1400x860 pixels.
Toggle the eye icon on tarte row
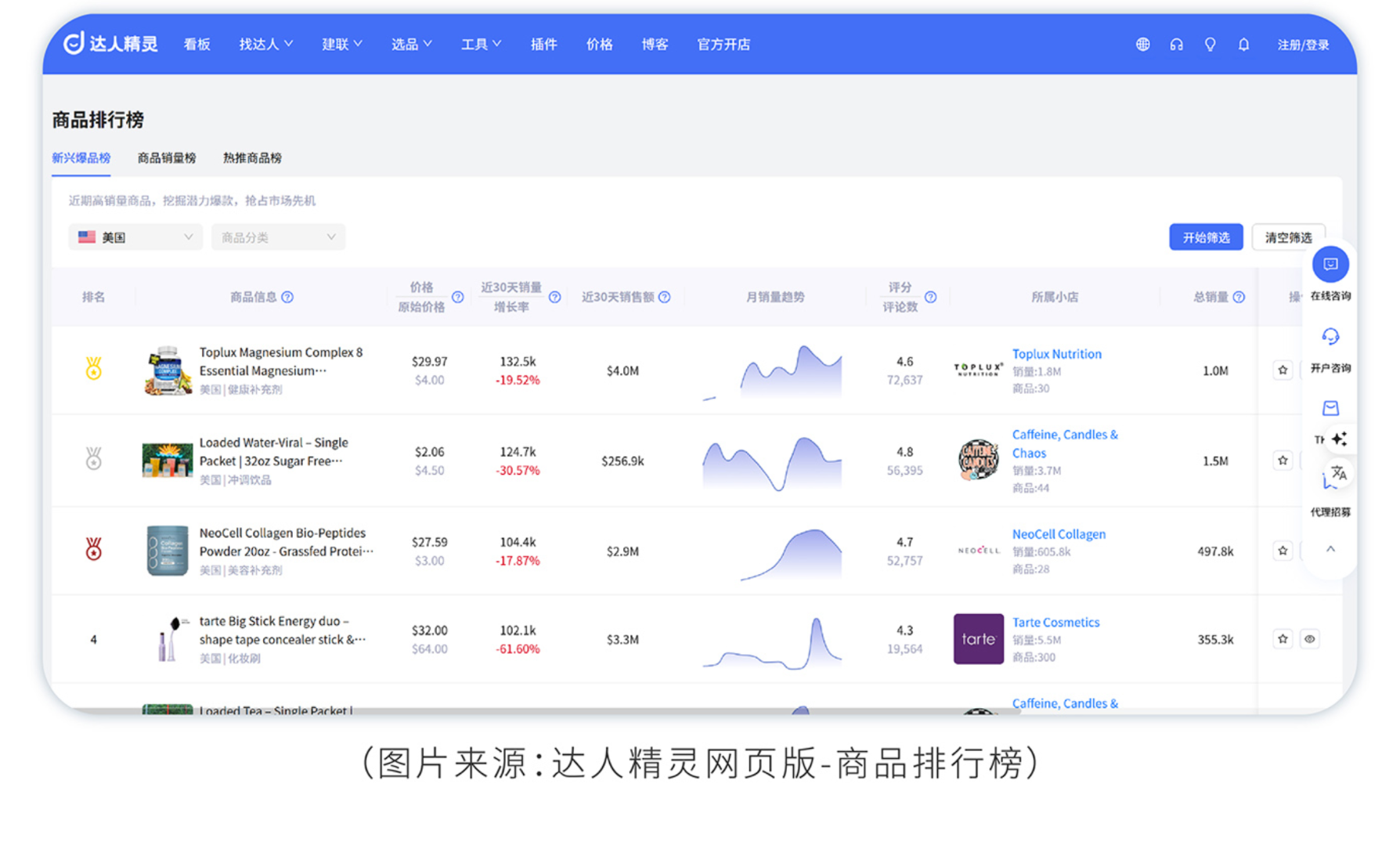coord(1310,639)
